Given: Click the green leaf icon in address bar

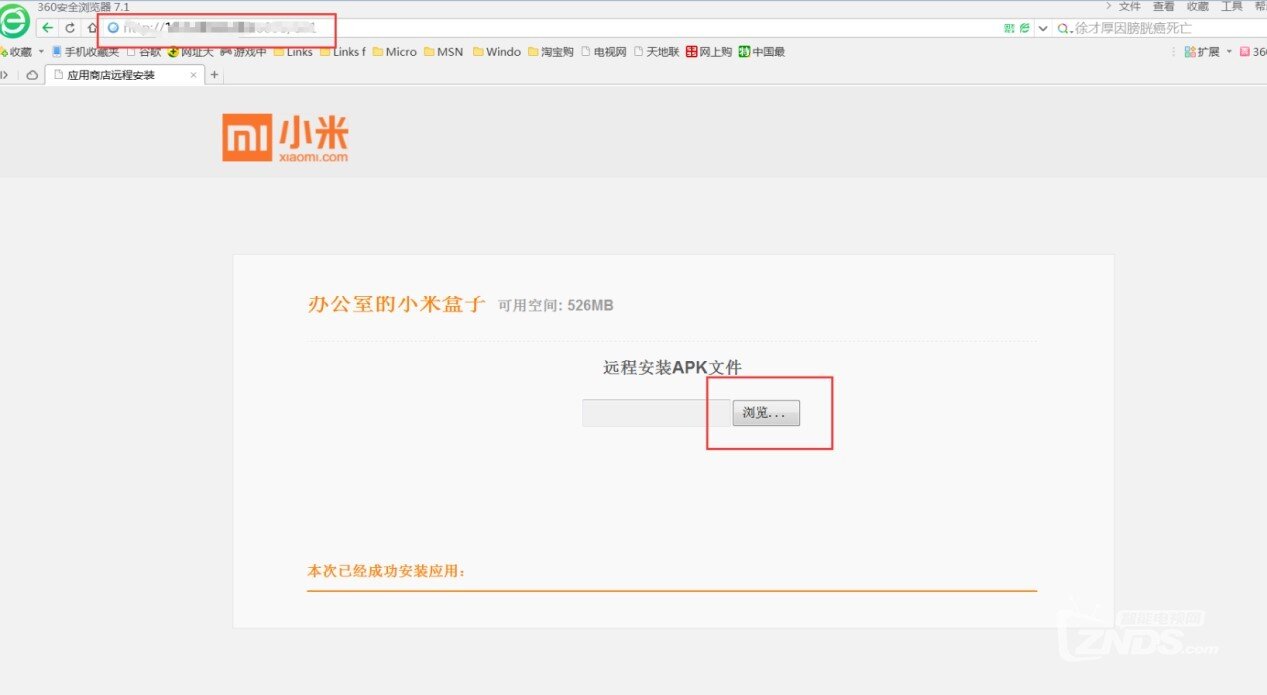Looking at the screenshot, I should [x=1024, y=28].
